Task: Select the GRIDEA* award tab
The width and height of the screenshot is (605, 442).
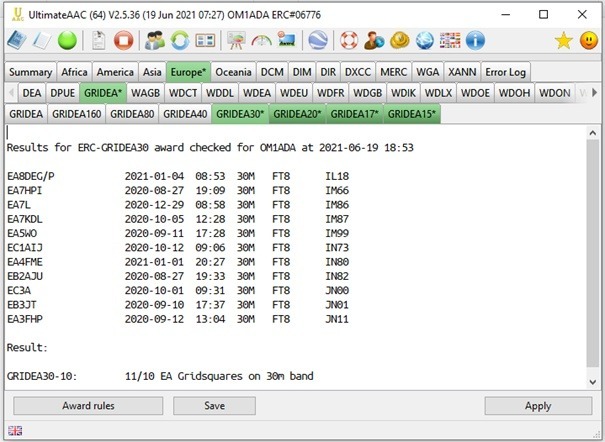Action: [103, 93]
